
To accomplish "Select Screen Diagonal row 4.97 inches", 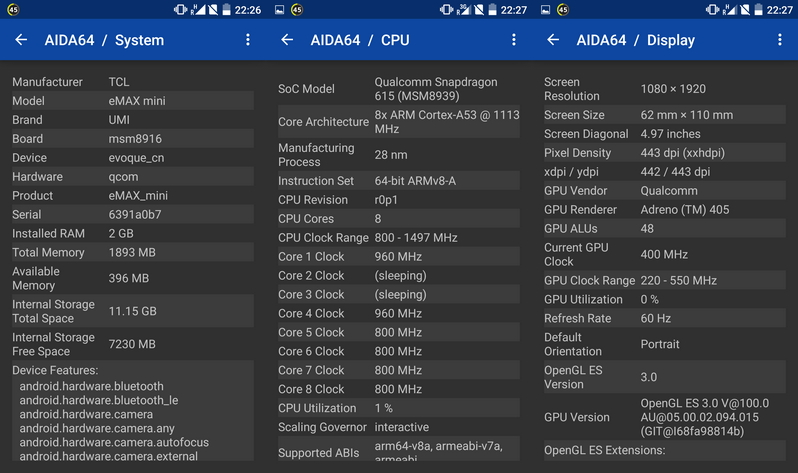I will point(665,133).
